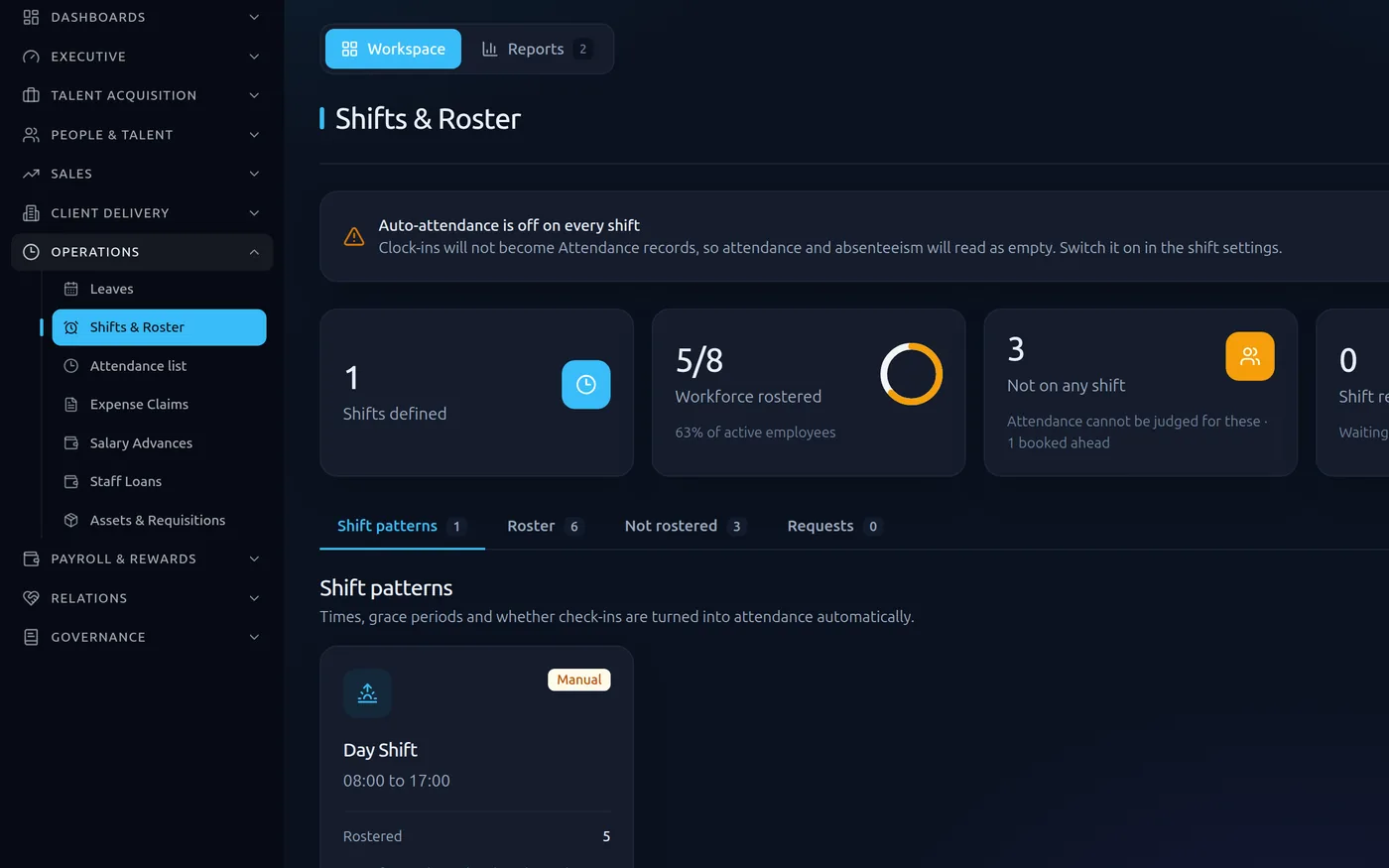Expand the Governance section chevron

point(254,637)
